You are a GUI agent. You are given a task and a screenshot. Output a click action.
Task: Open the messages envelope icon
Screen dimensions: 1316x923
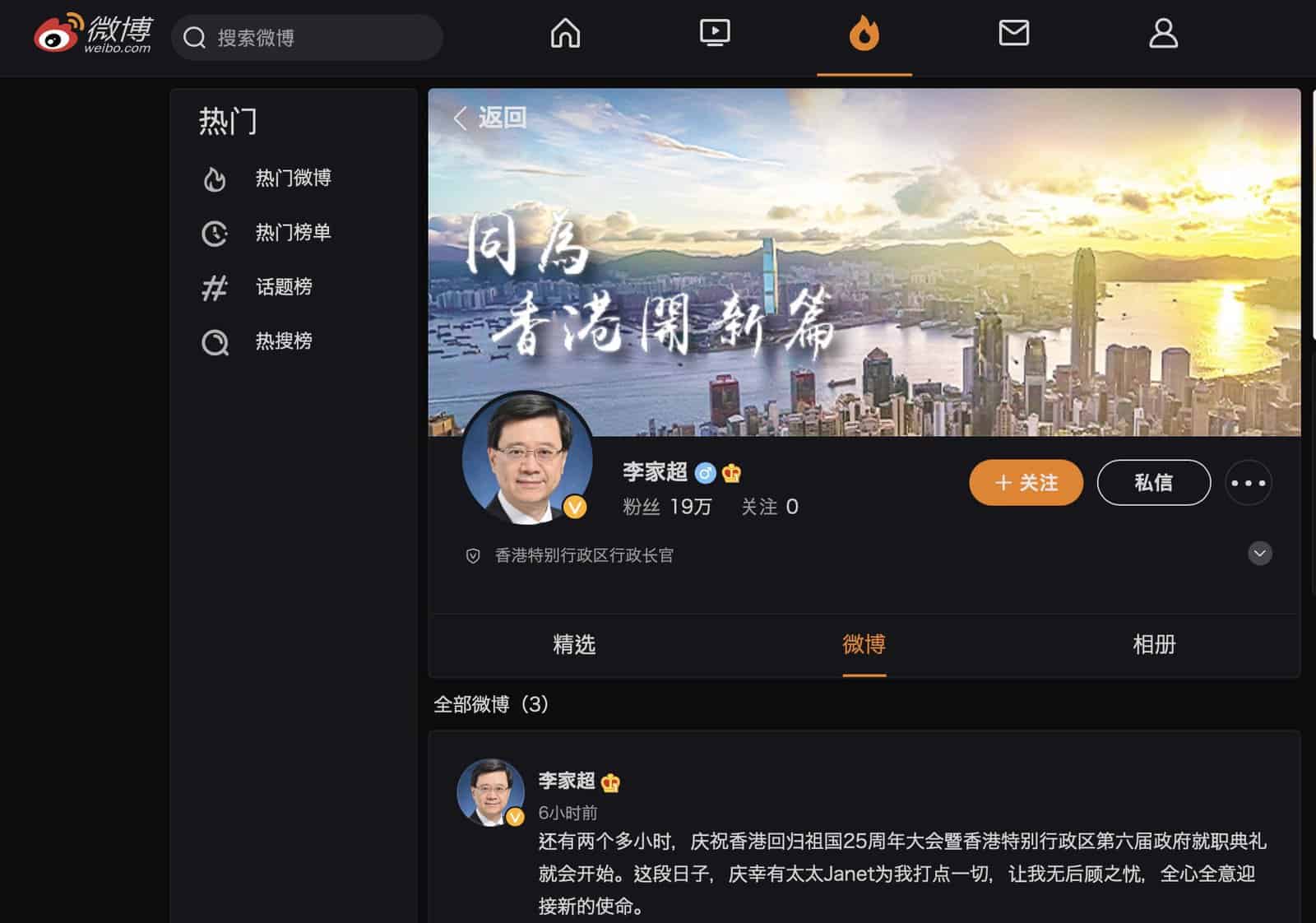click(x=1013, y=34)
